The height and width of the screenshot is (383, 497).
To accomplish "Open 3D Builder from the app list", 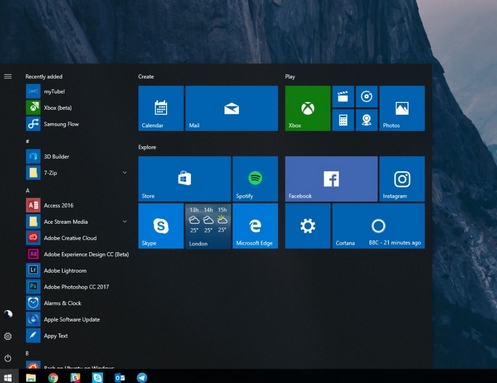I will pos(77,156).
